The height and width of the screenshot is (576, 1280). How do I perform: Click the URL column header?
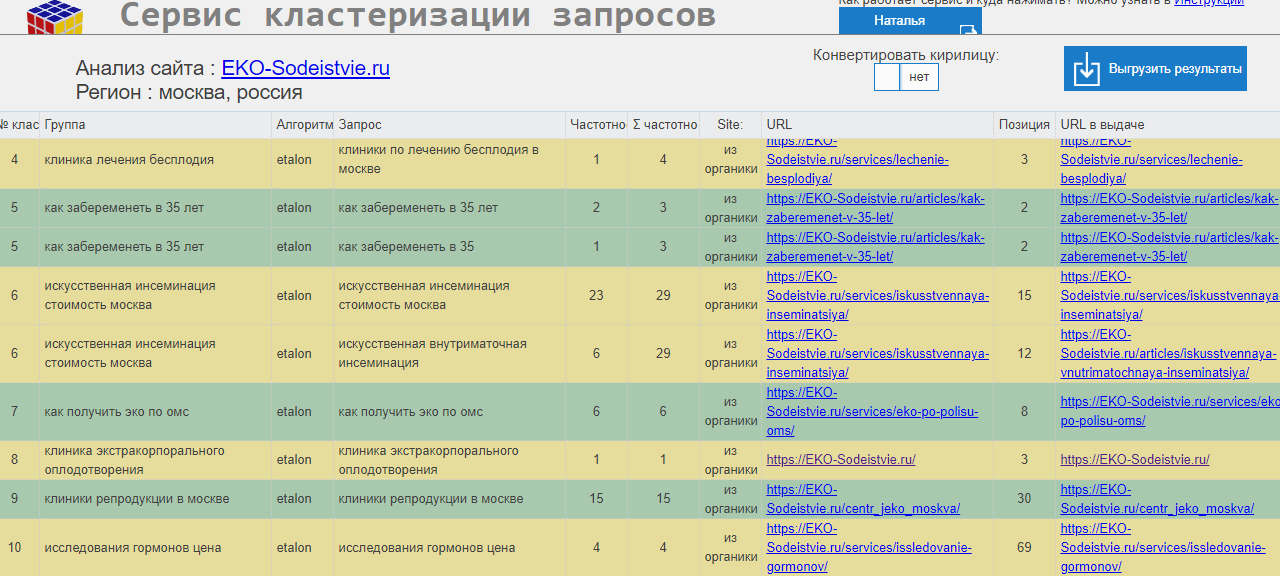click(x=877, y=125)
